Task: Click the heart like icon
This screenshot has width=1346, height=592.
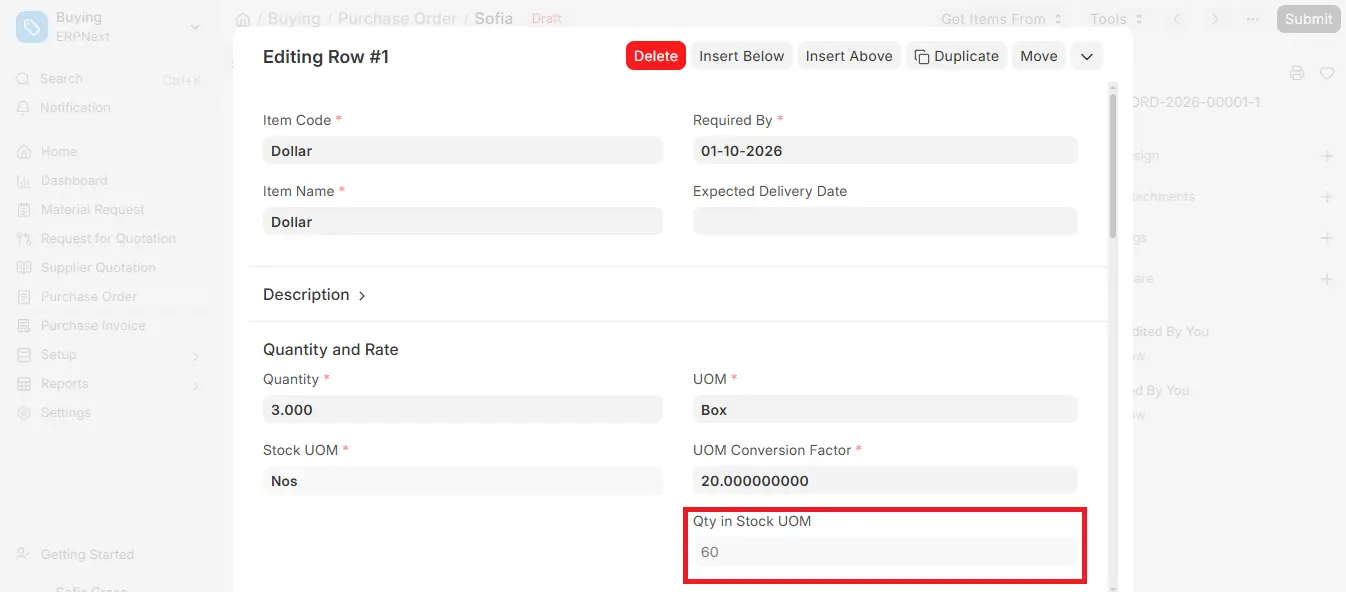Action: 1327,73
